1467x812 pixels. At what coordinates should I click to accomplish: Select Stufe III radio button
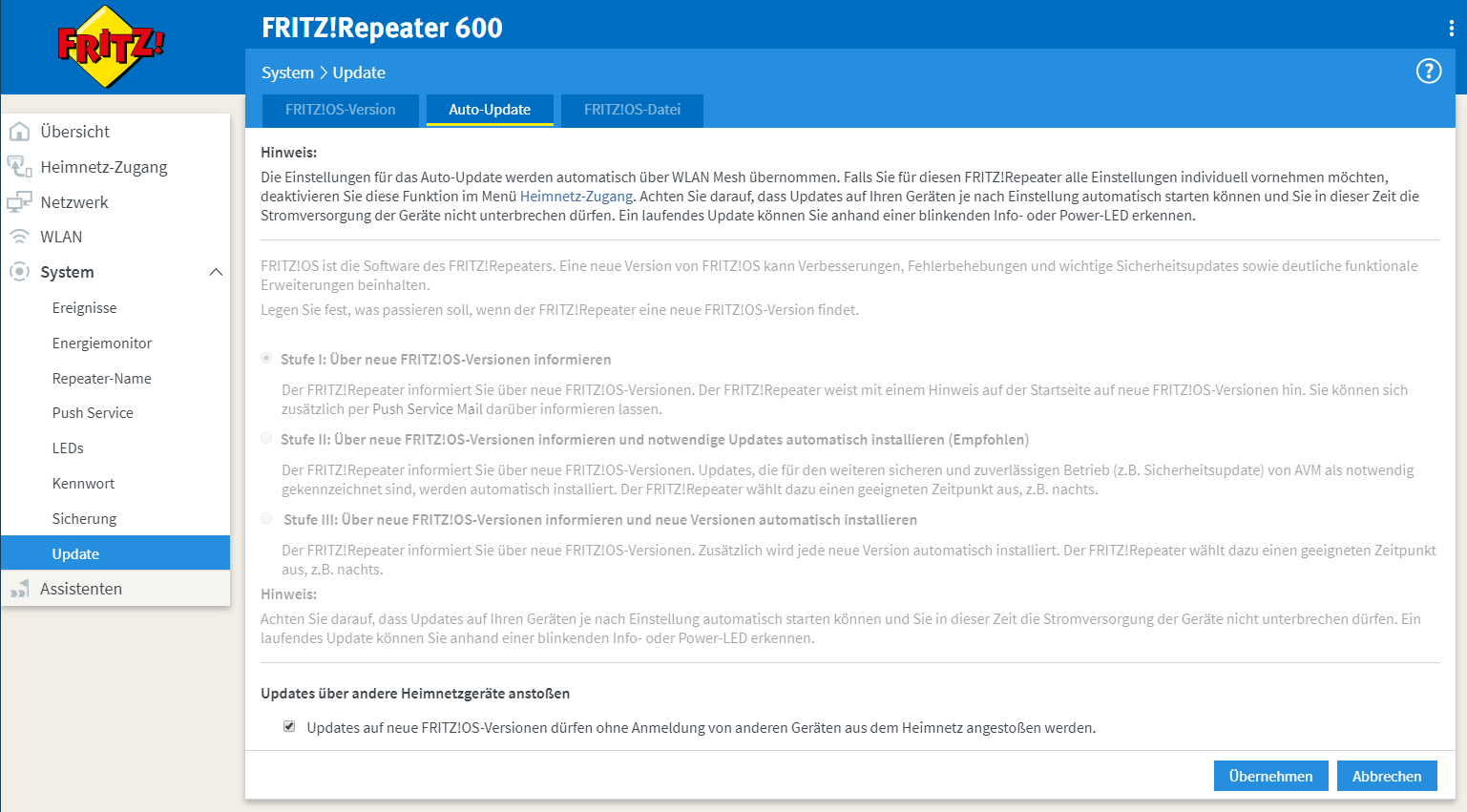(x=266, y=518)
